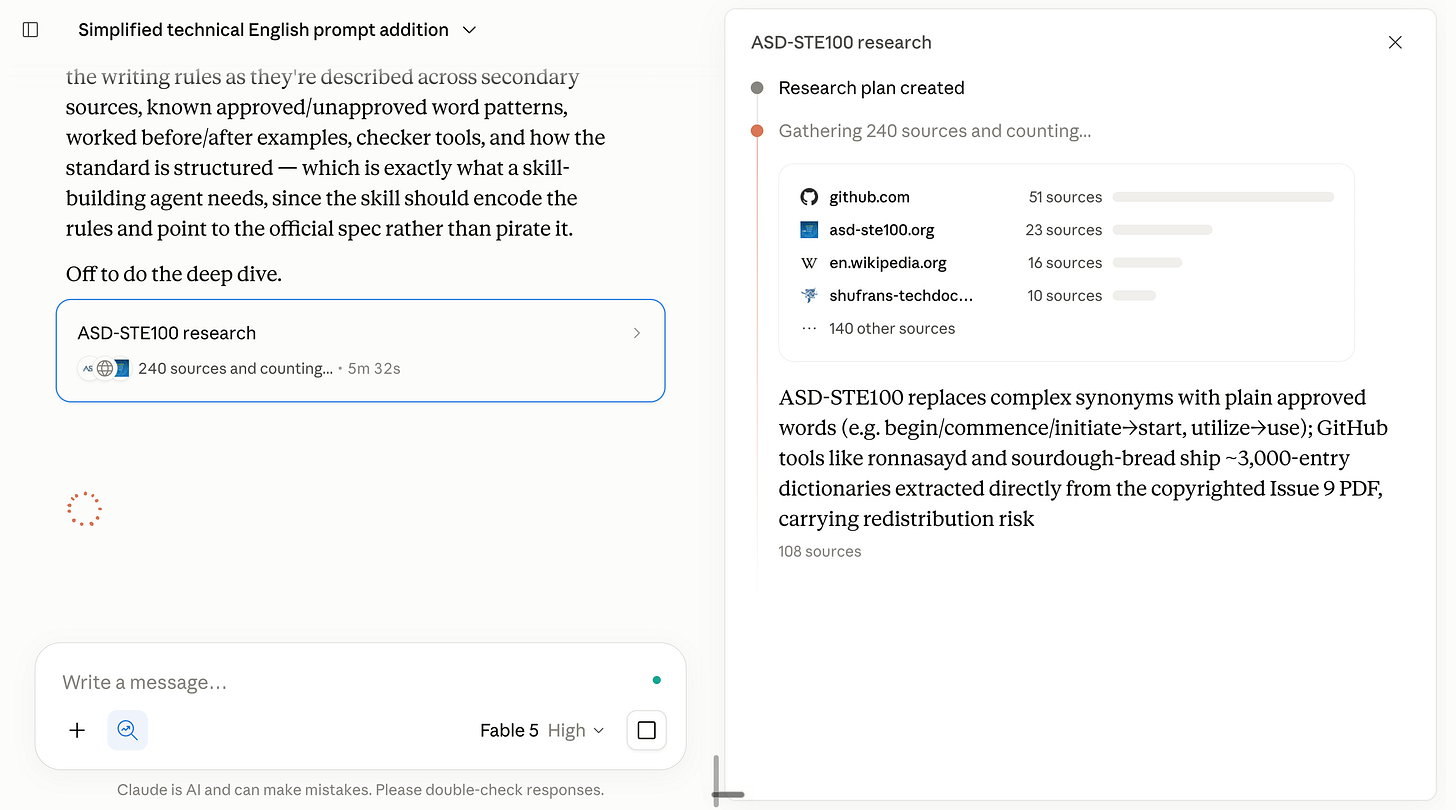Screen dimensions: 1456x810
Task: Stop the response with the square button
Action: (646, 730)
